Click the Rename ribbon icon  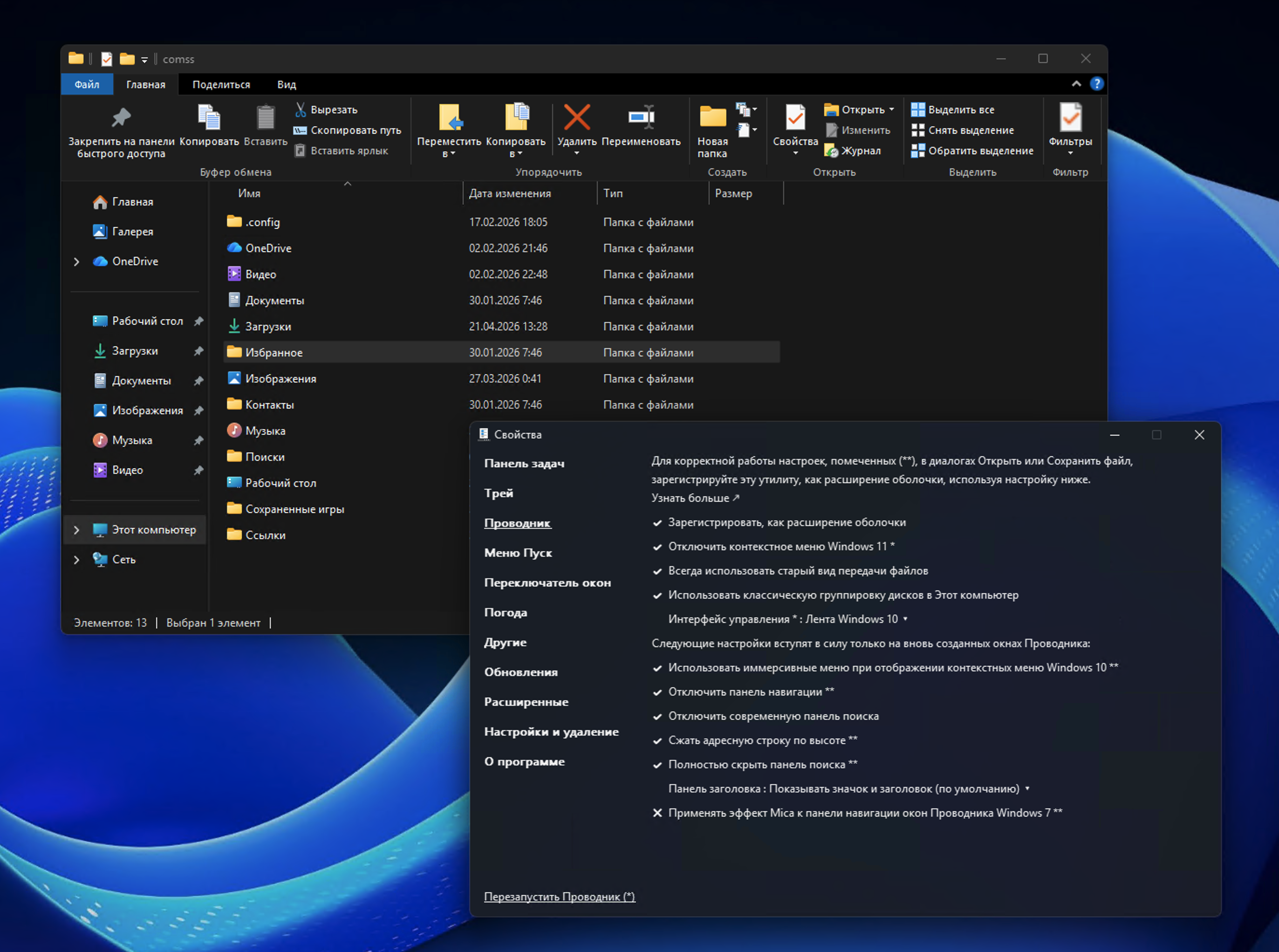(641, 117)
